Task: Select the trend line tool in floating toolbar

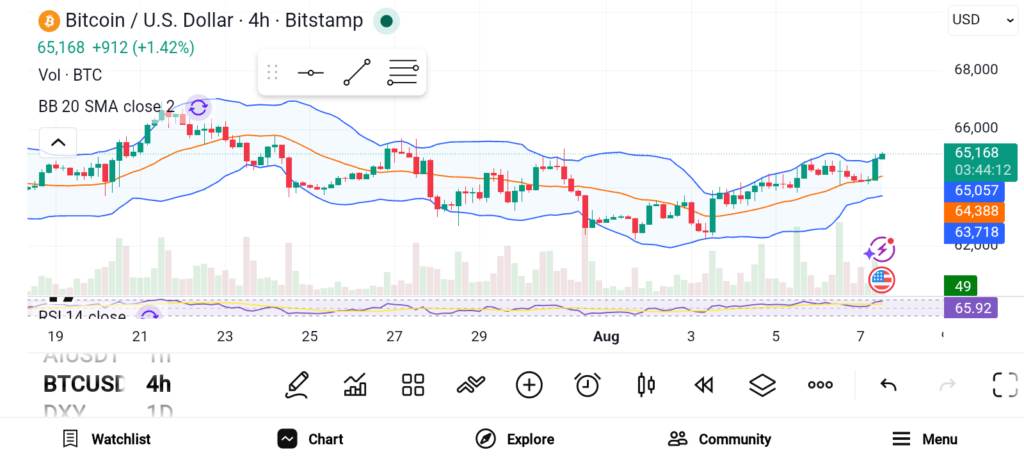Action: pos(357,72)
